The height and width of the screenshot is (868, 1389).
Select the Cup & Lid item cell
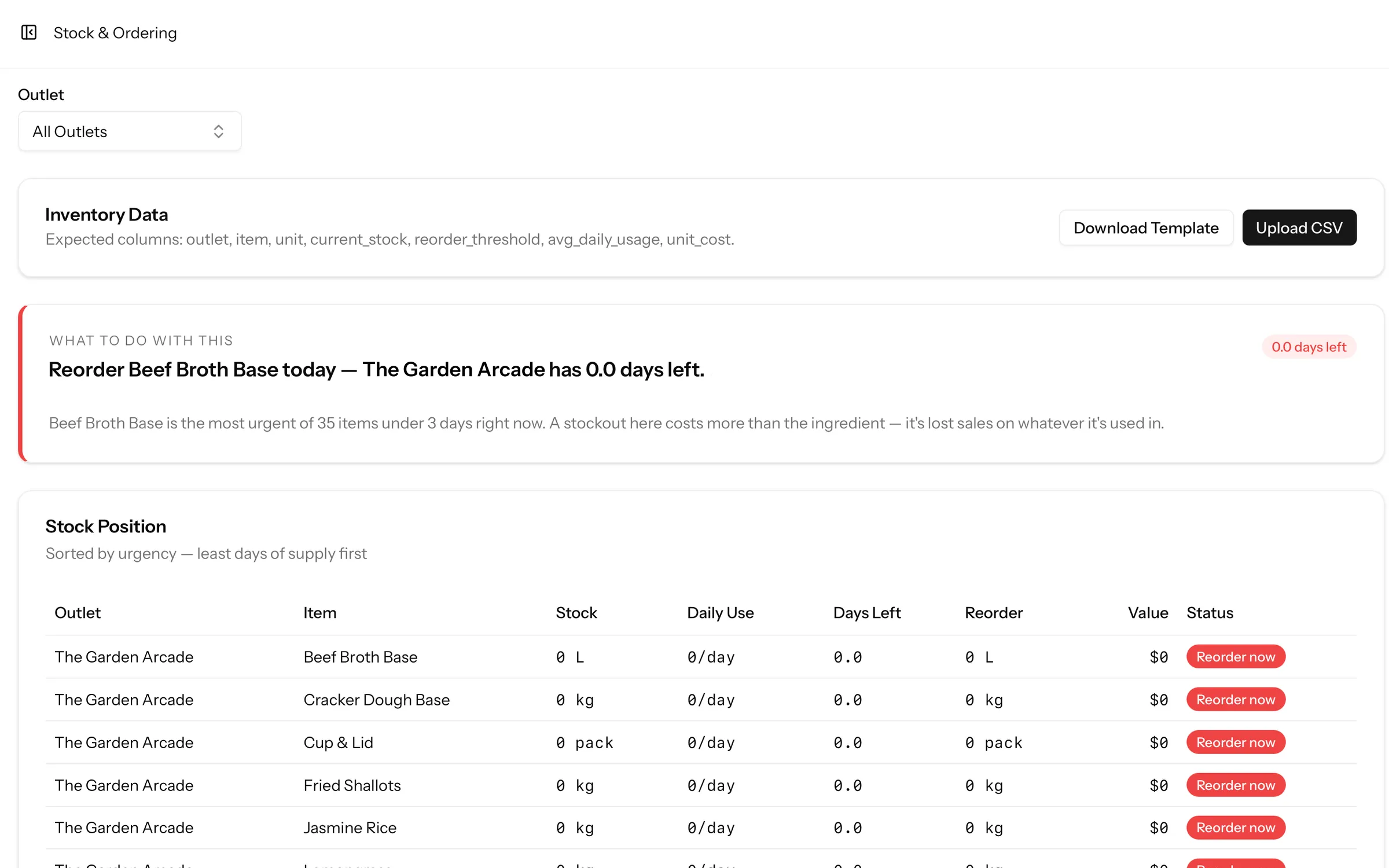click(x=338, y=742)
